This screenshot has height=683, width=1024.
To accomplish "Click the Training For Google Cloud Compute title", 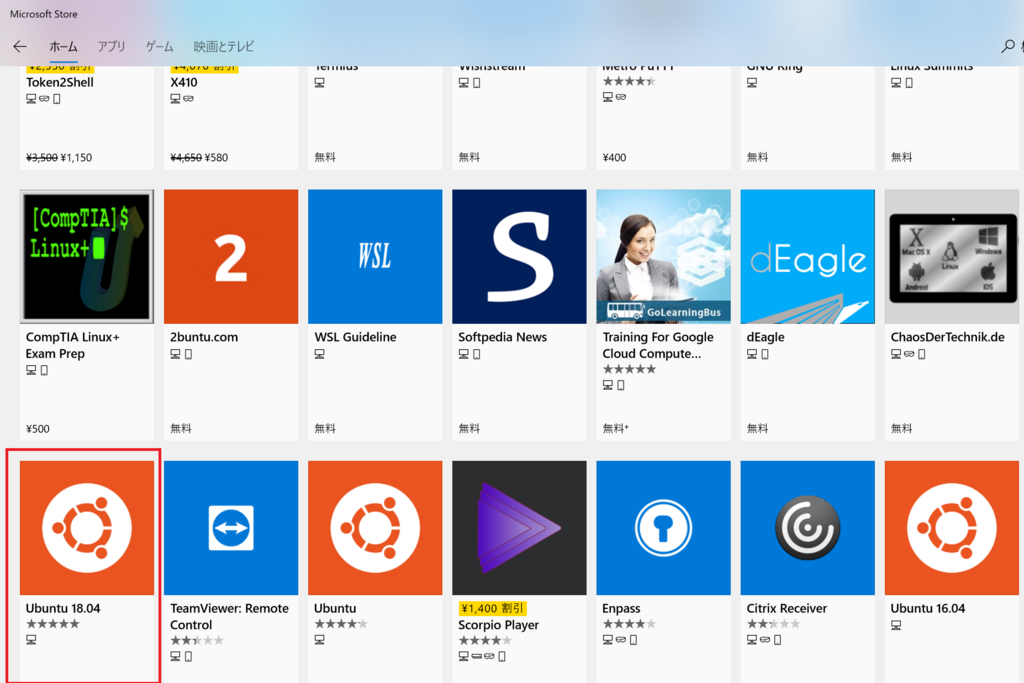I will pyautogui.click(x=658, y=345).
